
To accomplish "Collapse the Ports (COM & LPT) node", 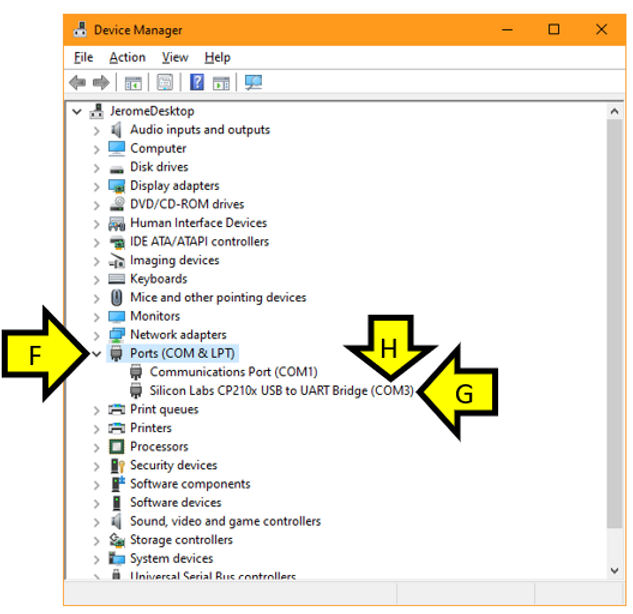I will (x=97, y=354).
